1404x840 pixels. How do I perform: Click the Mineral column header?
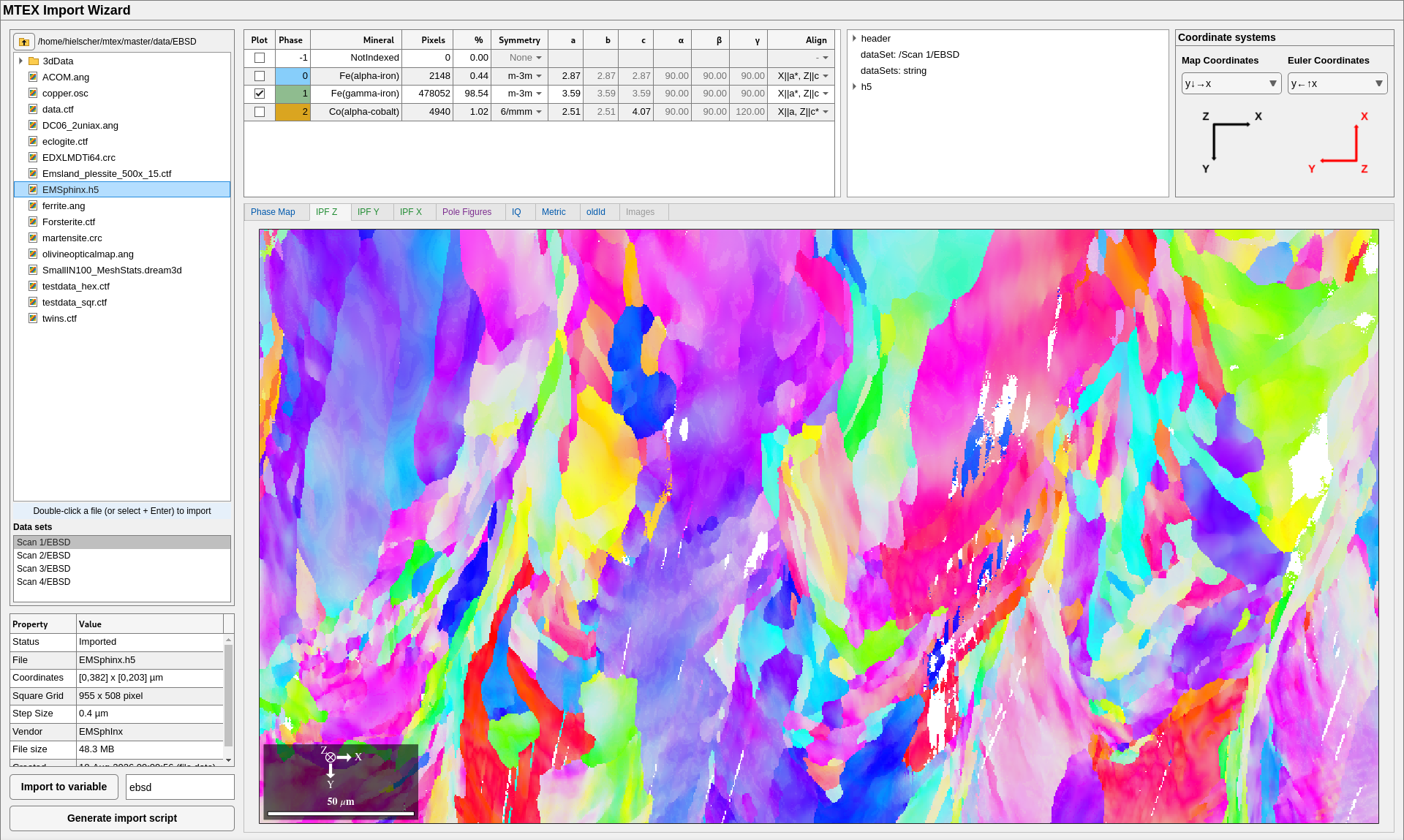coord(356,40)
